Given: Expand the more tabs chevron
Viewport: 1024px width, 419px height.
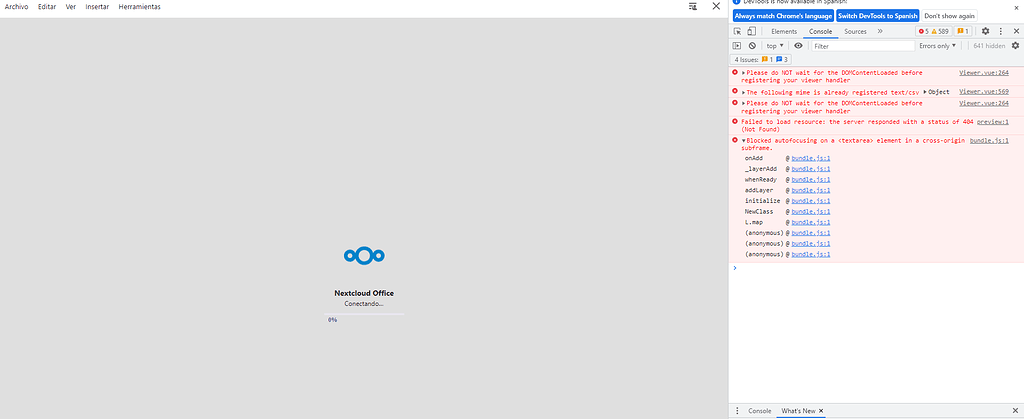Looking at the screenshot, I should click(880, 31).
